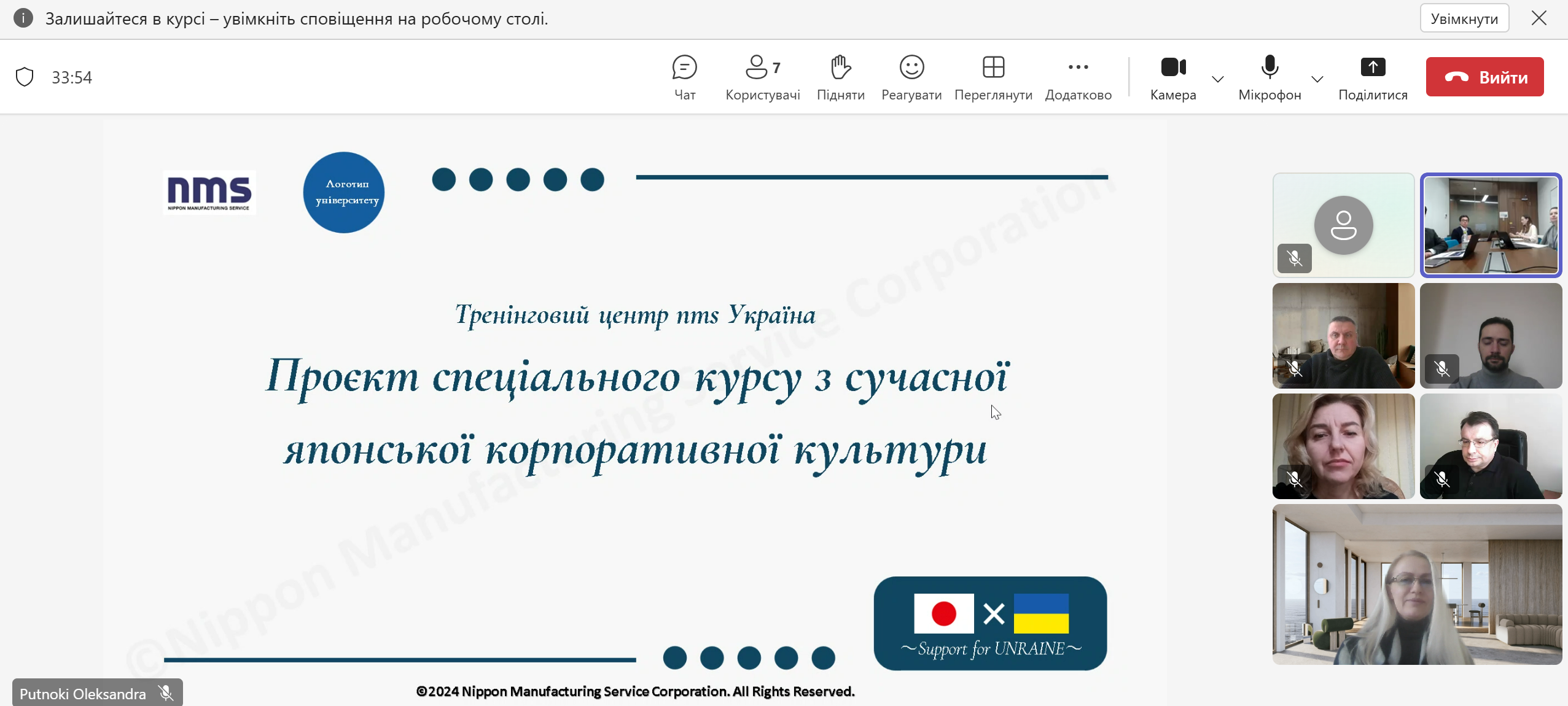Open the Чат panel
Viewport: 1568px width, 706px height.
[x=684, y=77]
